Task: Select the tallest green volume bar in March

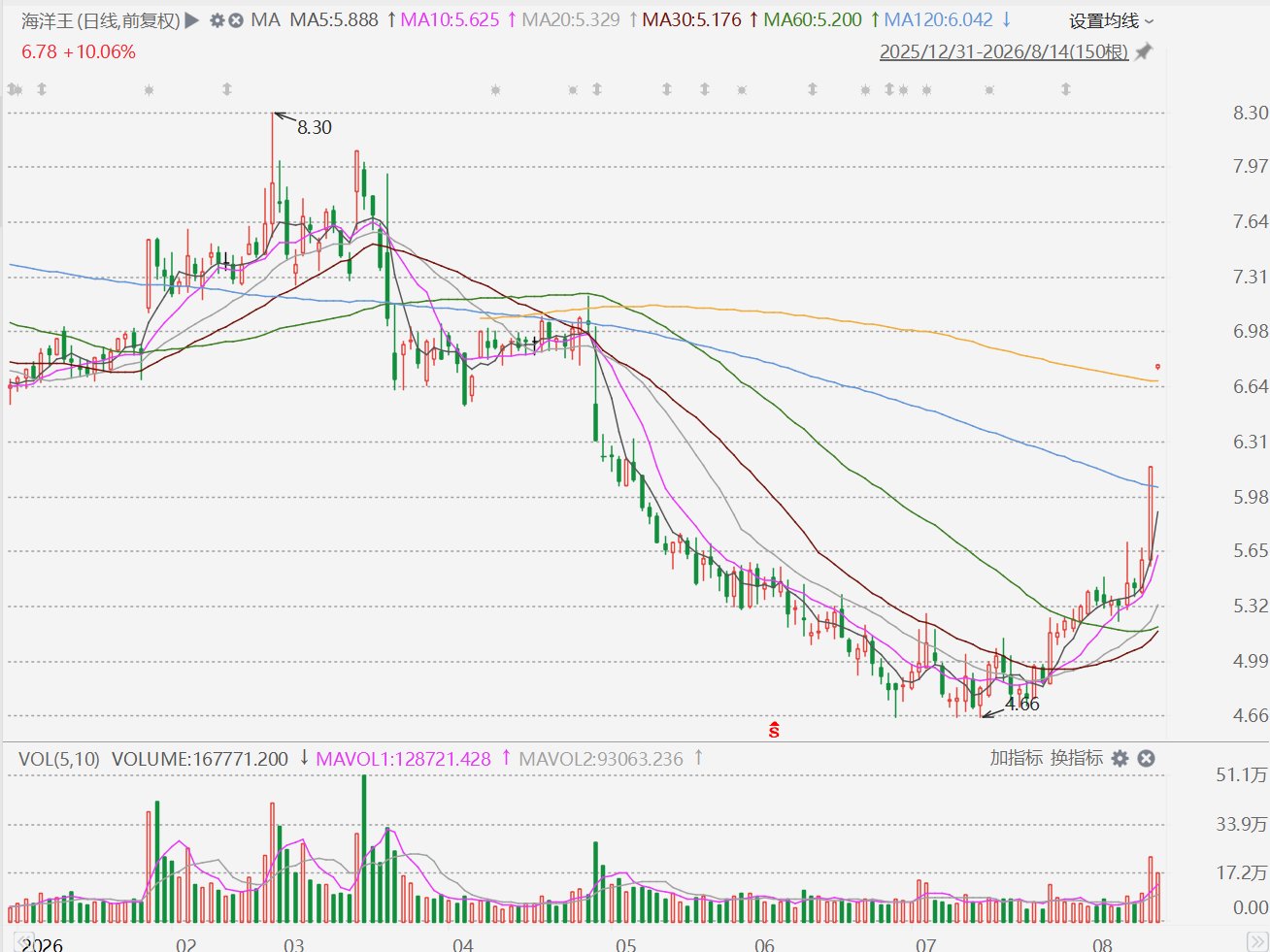Action: (364, 848)
